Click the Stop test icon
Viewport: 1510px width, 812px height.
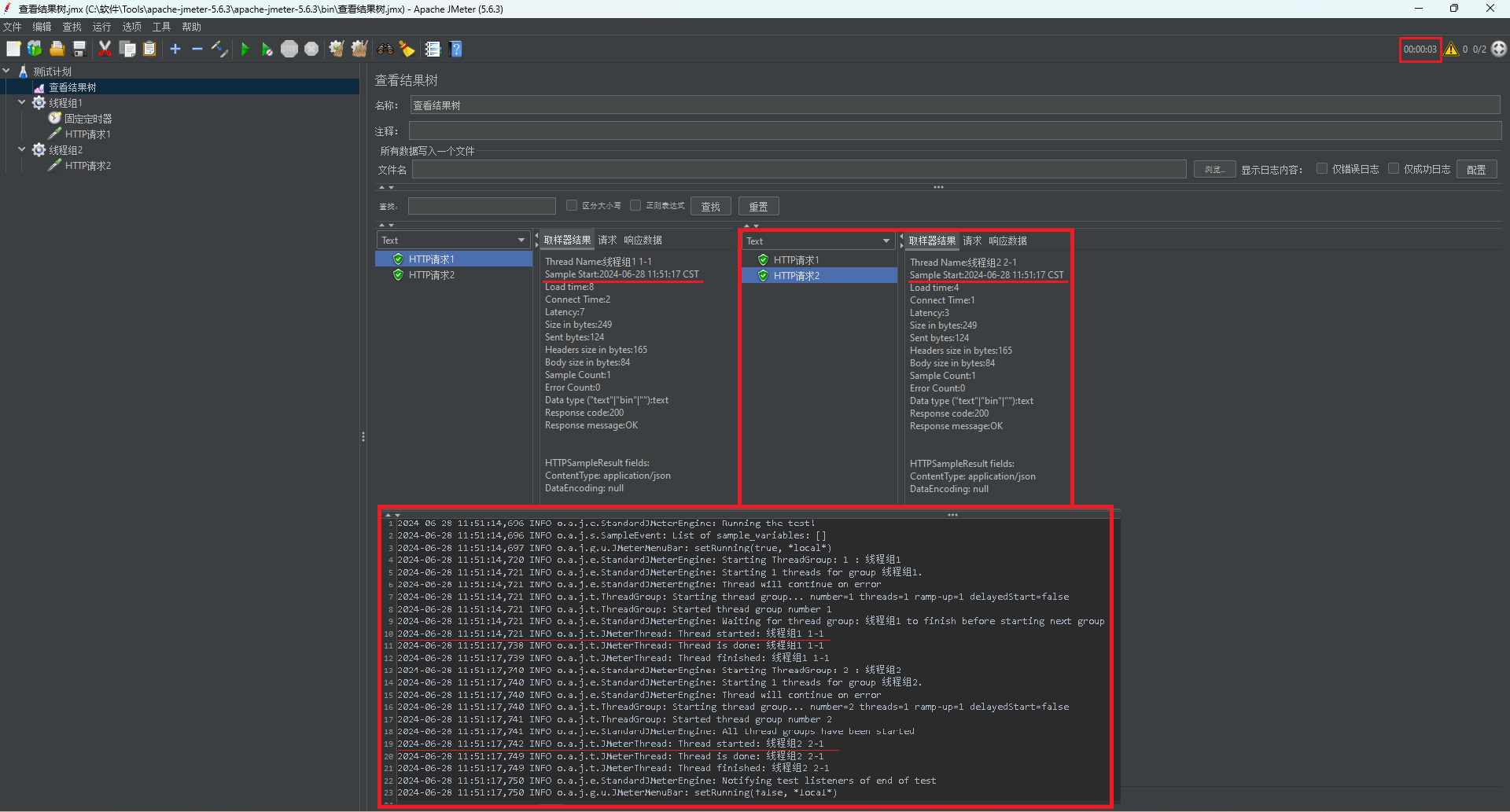pyautogui.click(x=289, y=49)
